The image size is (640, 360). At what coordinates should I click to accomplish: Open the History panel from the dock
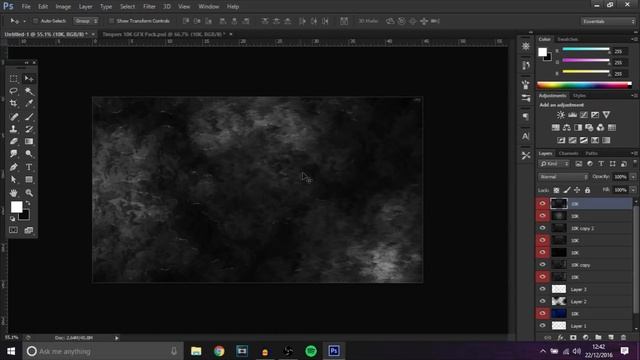pyautogui.click(x=526, y=65)
